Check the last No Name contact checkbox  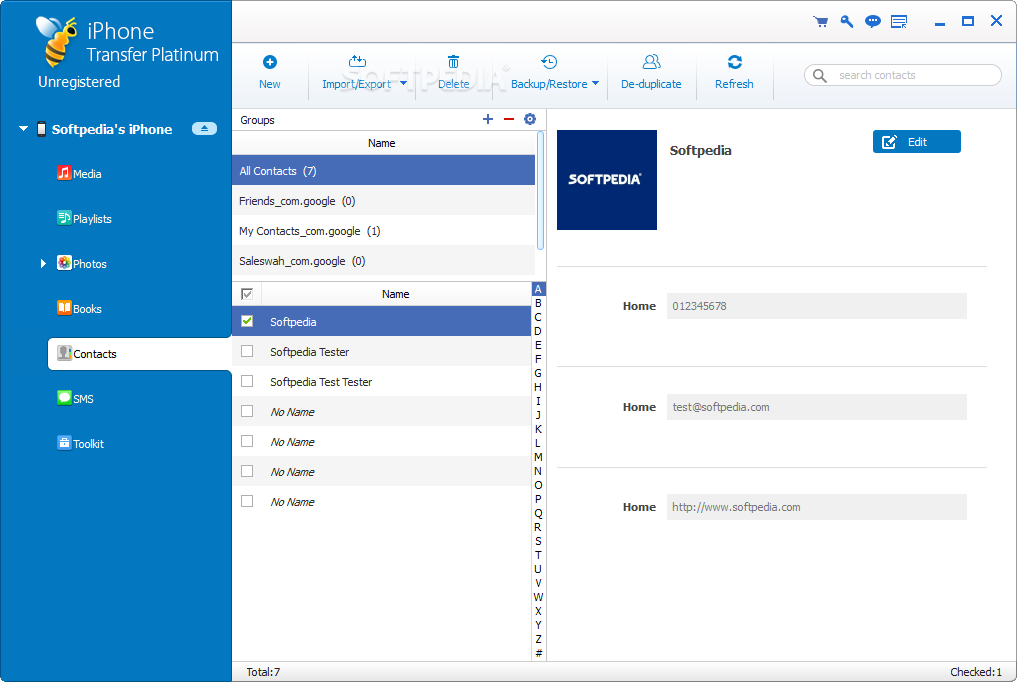pos(247,501)
